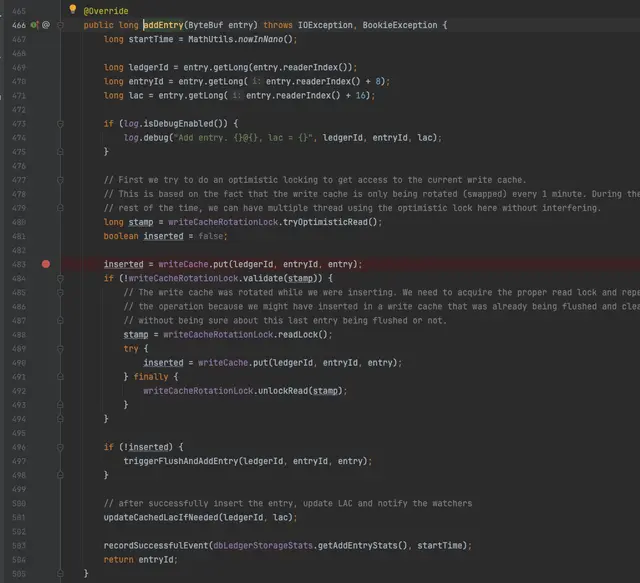Click fold end marker on line 475
Viewport: 640px width, 583px height.
coord(60,152)
